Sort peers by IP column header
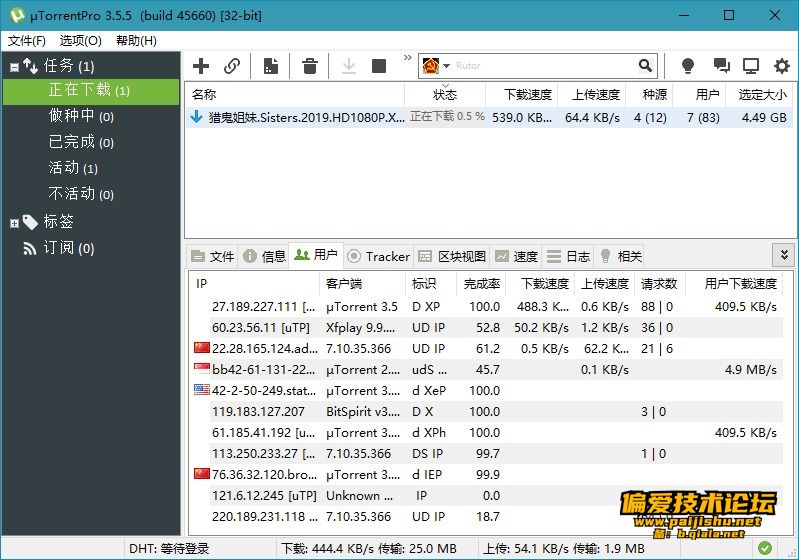This screenshot has height=560, width=799. pos(254,283)
